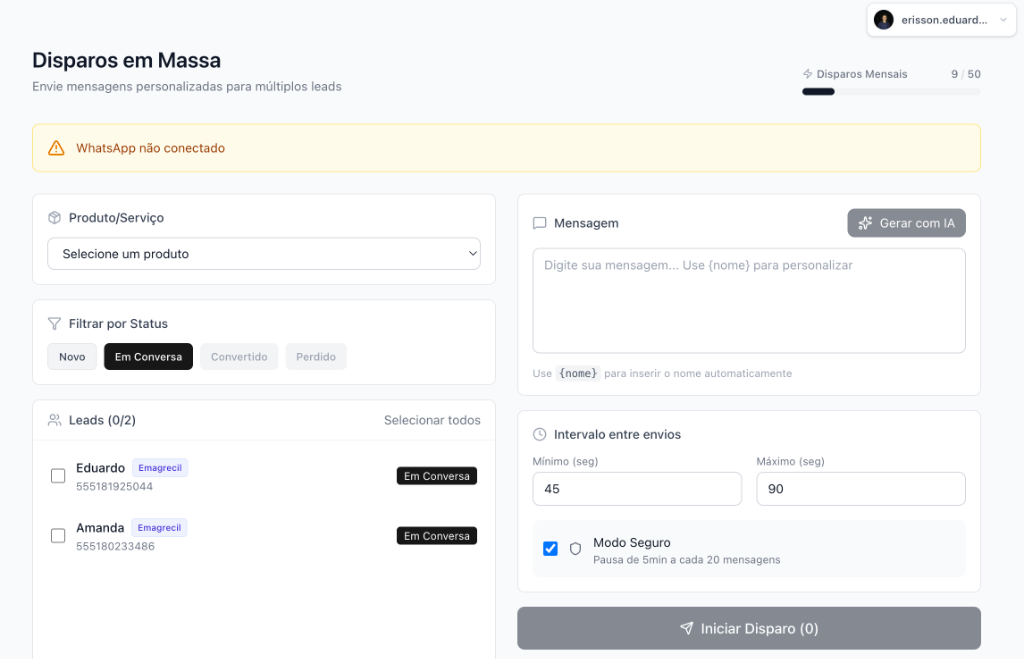
Task: Open the Selecione um produto dropdown
Action: coord(264,254)
